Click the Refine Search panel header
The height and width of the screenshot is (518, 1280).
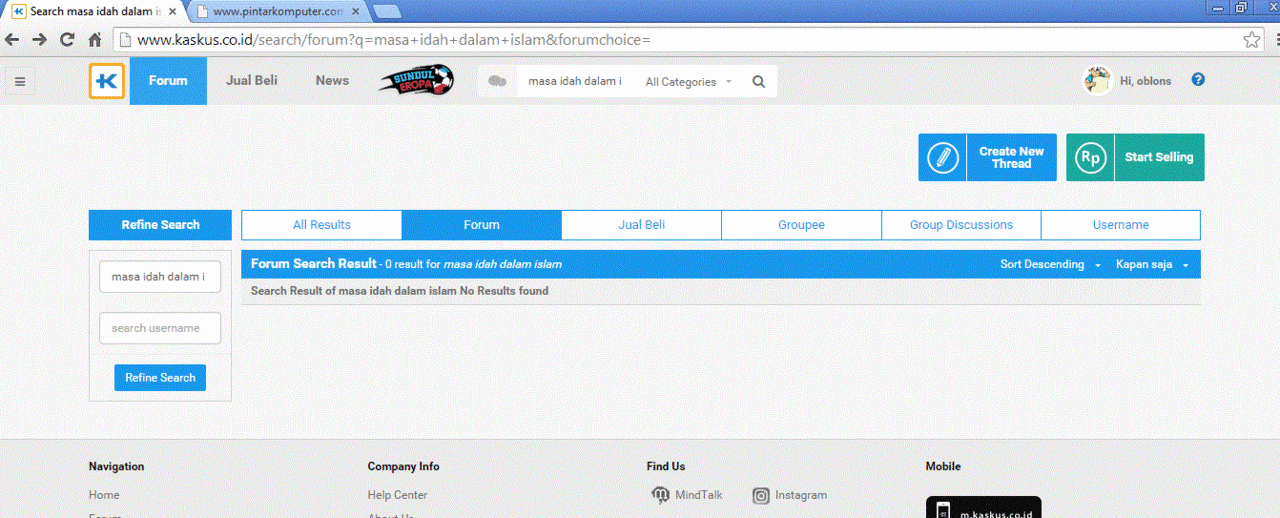click(160, 225)
